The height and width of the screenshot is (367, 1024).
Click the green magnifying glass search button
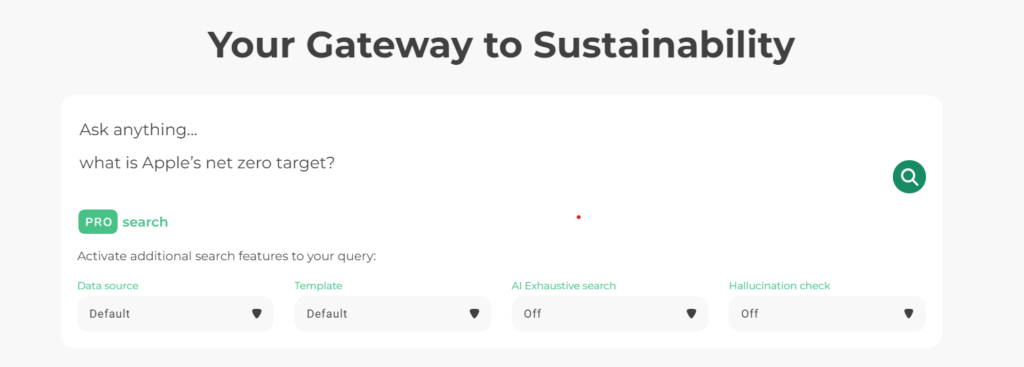tap(909, 176)
